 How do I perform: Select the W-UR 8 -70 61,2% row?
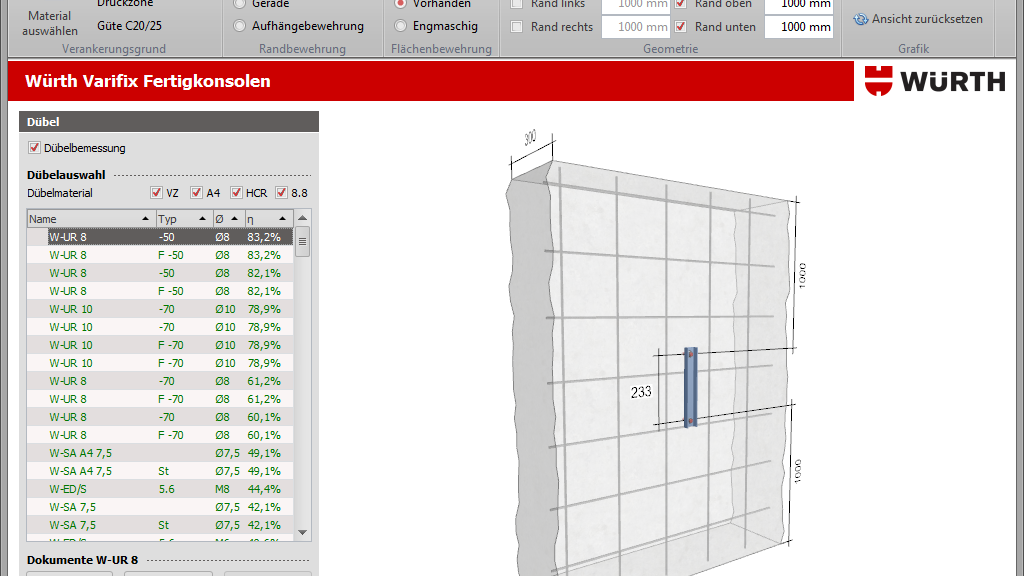pyautogui.click(x=160, y=381)
